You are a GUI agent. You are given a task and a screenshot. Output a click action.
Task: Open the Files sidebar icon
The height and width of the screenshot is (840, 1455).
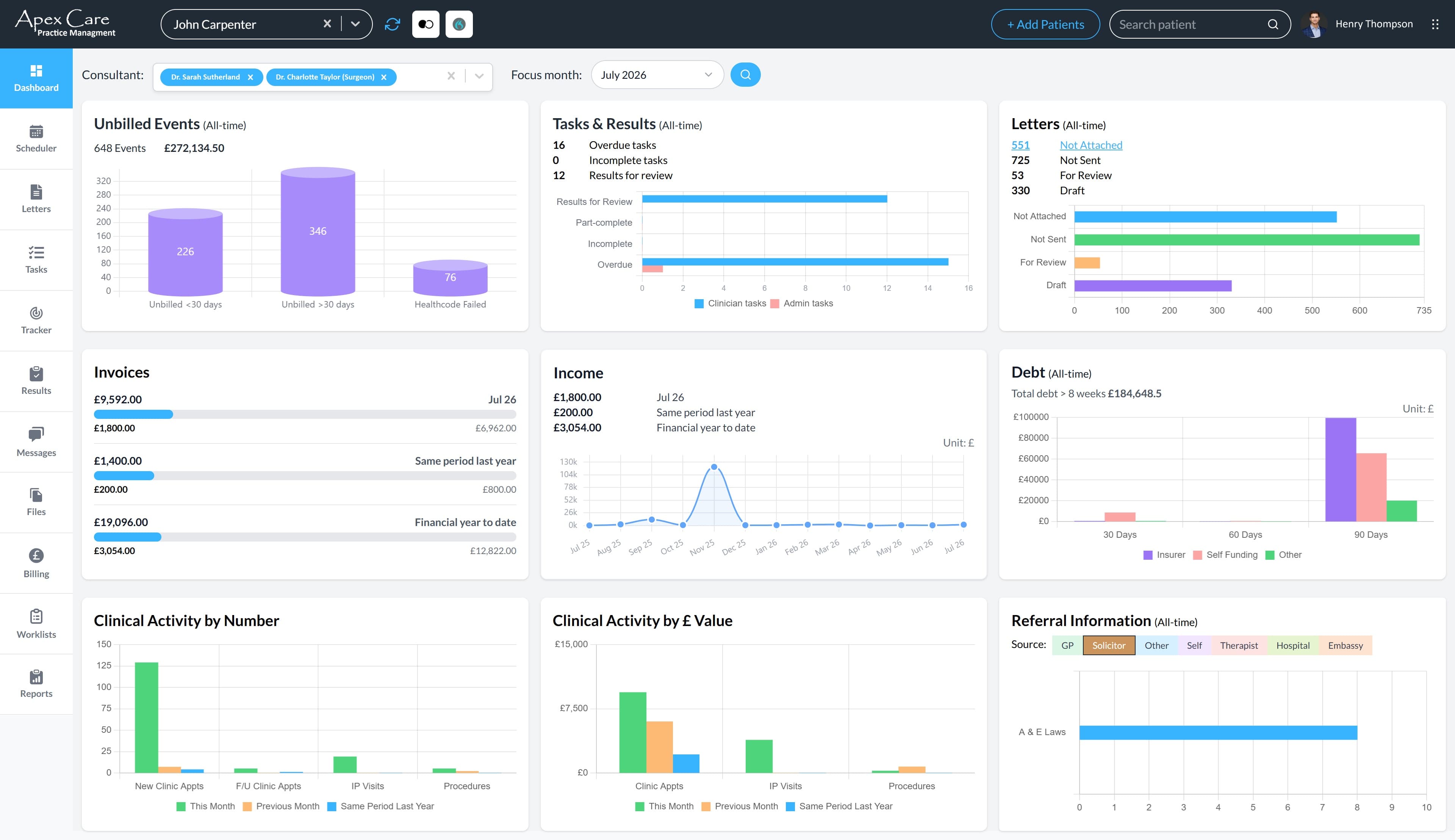click(x=36, y=495)
